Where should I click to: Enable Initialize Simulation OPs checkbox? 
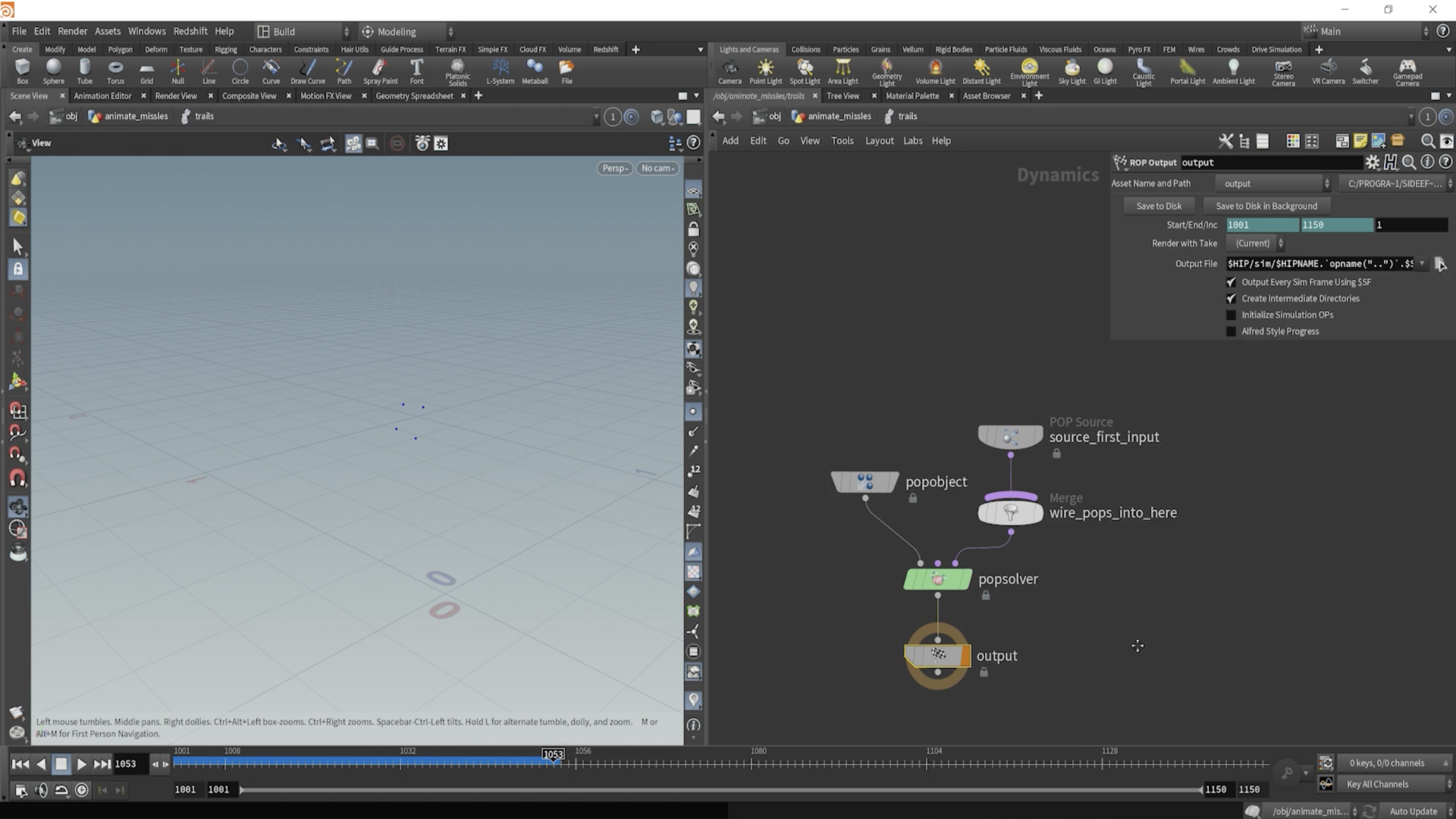pyautogui.click(x=1231, y=315)
